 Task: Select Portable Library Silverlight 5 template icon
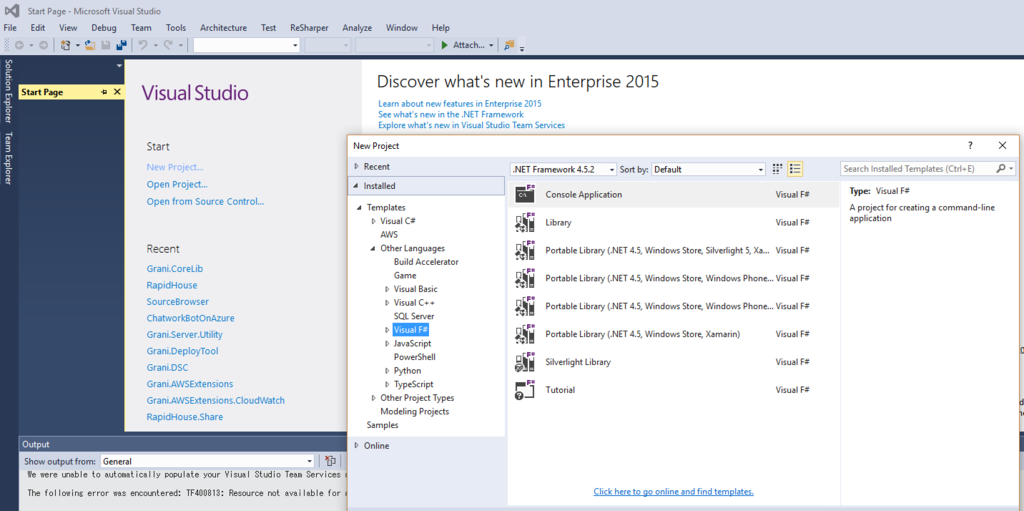525,250
